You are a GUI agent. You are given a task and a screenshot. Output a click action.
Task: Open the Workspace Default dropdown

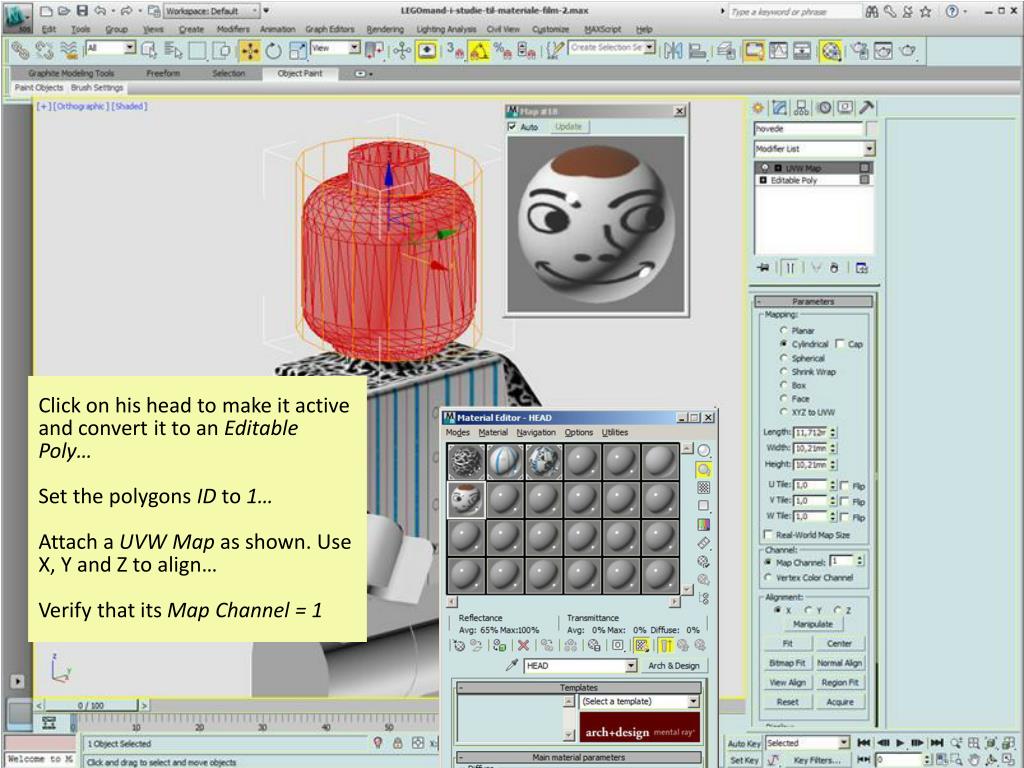[x=211, y=11]
